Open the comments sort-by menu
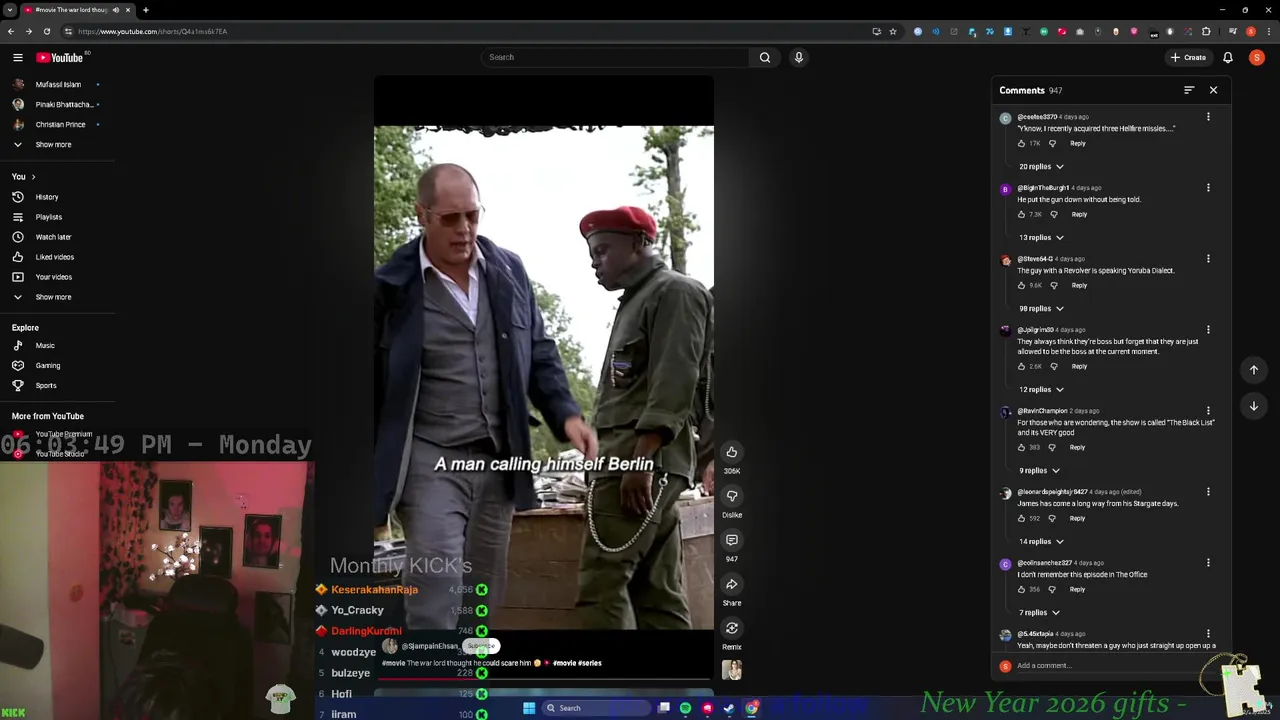The width and height of the screenshot is (1280, 720). 1189,90
